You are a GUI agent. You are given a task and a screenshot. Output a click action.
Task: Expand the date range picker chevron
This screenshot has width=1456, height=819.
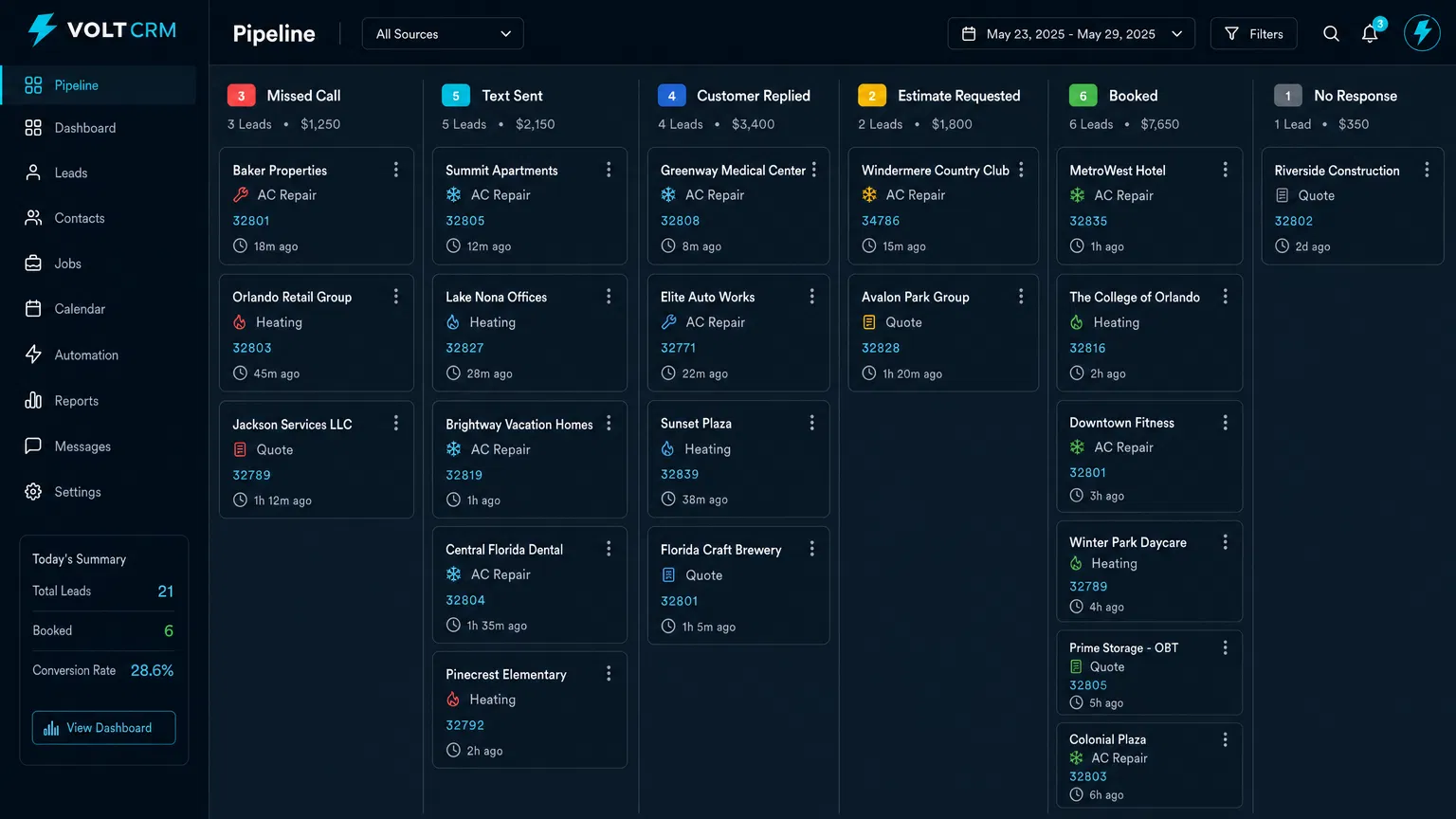click(x=1177, y=33)
